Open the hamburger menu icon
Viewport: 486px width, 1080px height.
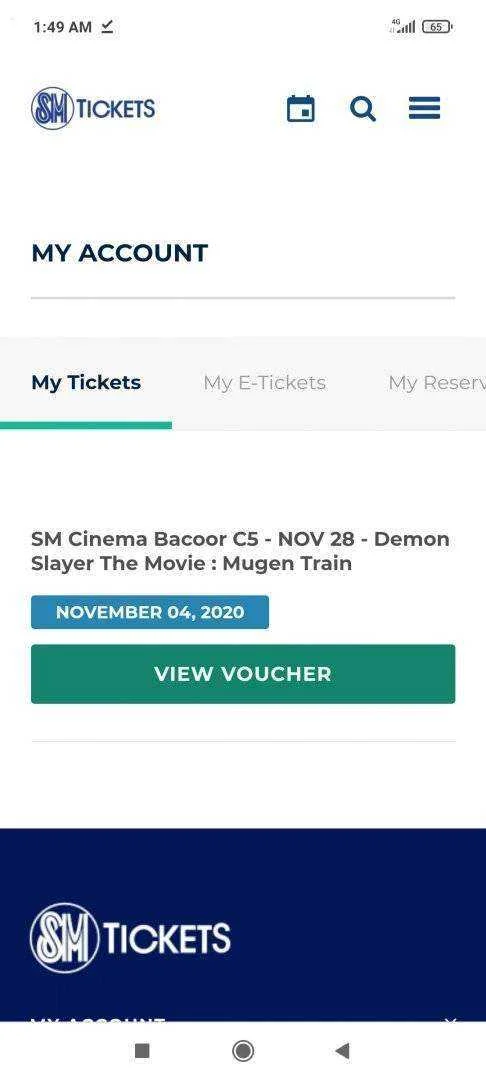click(424, 108)
